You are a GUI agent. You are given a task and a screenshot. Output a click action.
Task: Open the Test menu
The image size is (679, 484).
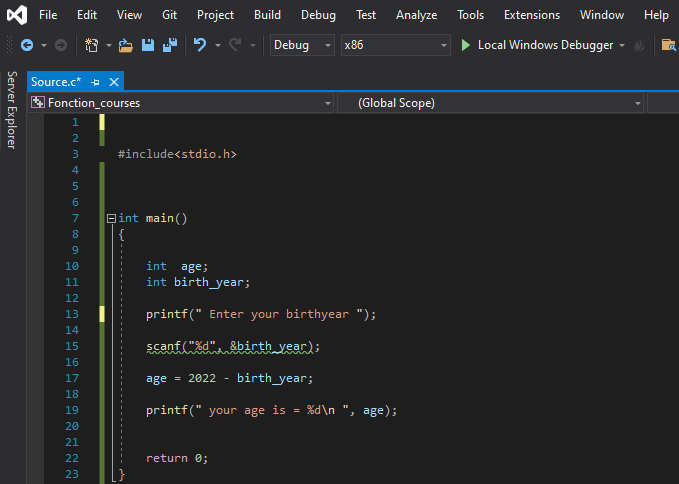[x=366, y=15]
